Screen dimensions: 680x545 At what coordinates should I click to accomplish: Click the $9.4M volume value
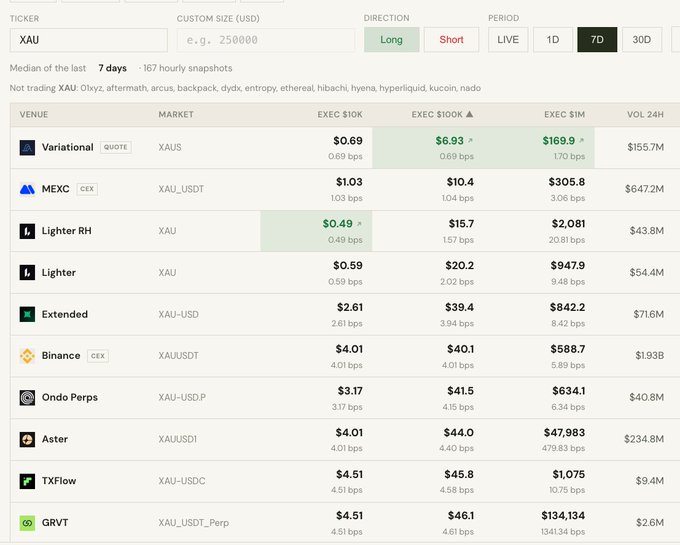(x=650, y=481)
